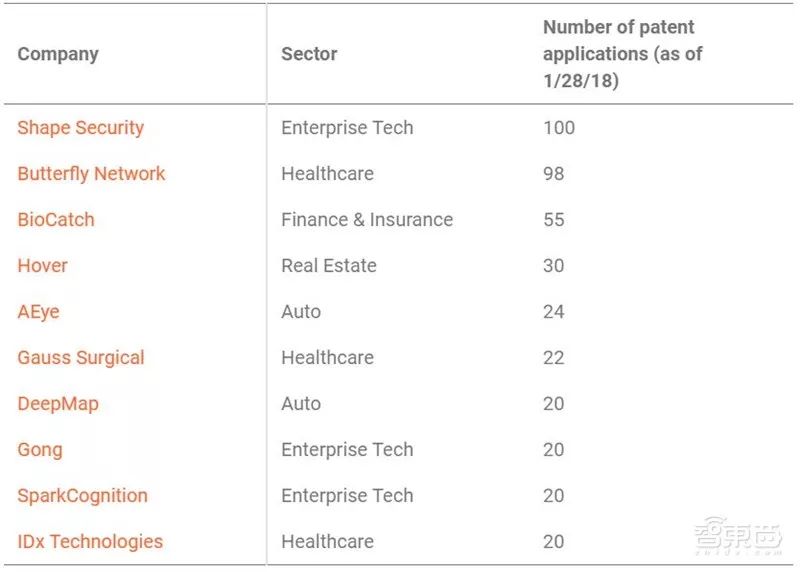Follow the AEye company link

pyautogui.click(x=39, y=312)
